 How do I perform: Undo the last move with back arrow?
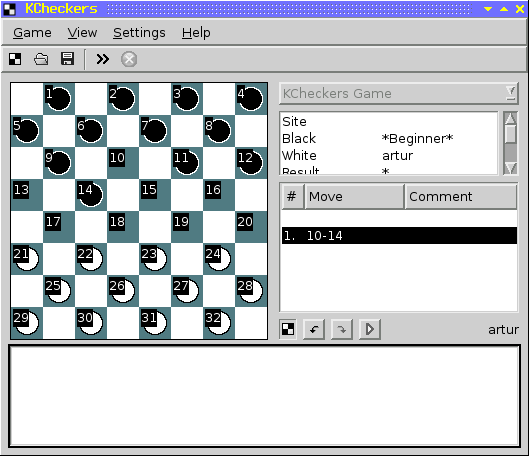[x=314, y=329]
